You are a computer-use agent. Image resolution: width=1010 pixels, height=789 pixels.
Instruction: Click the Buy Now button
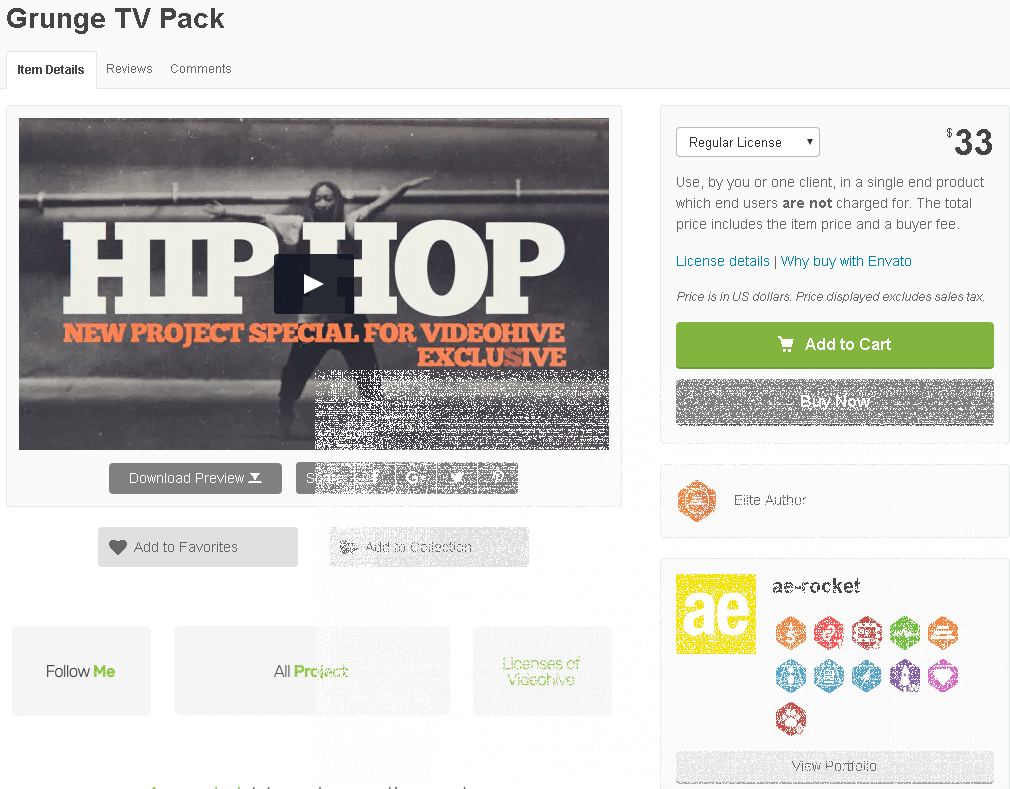coord(835,402)
